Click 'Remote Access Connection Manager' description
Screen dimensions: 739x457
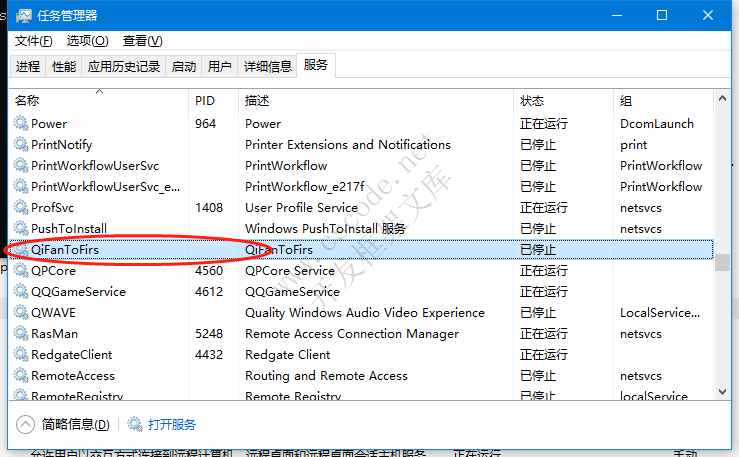[352, 334]
